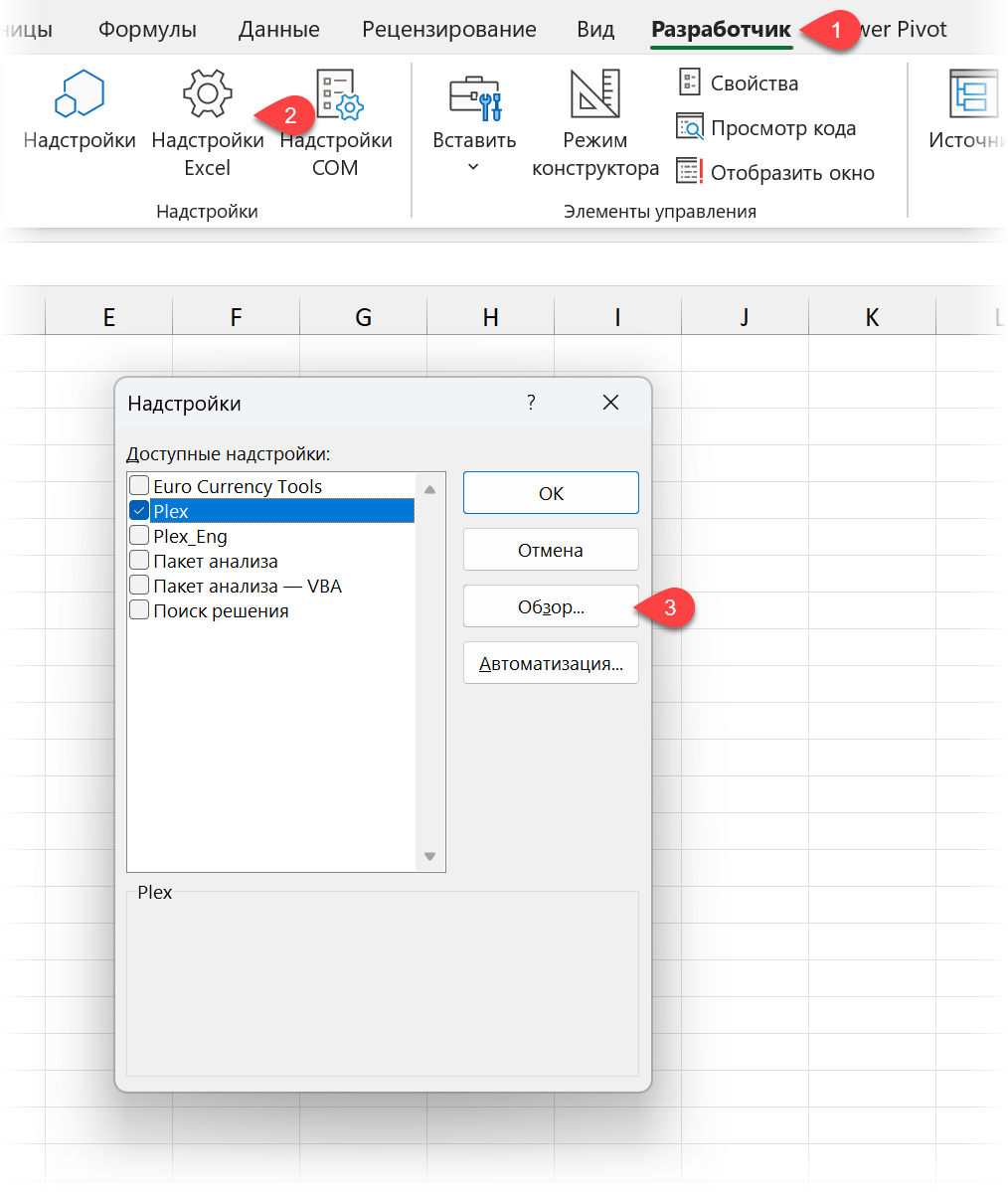1008x1192 pixels.
Task: Click the dialog help question mark
Action: (x=531, y=403)
